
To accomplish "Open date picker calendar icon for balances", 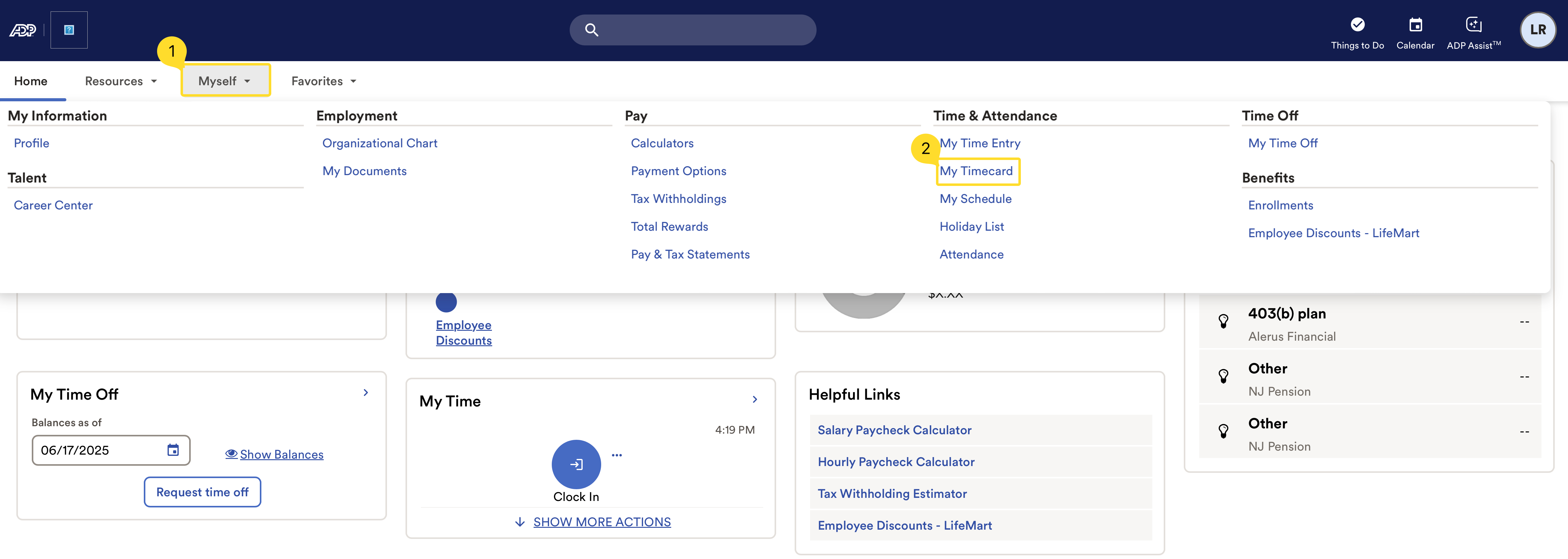I will click(x=173, y=450).
